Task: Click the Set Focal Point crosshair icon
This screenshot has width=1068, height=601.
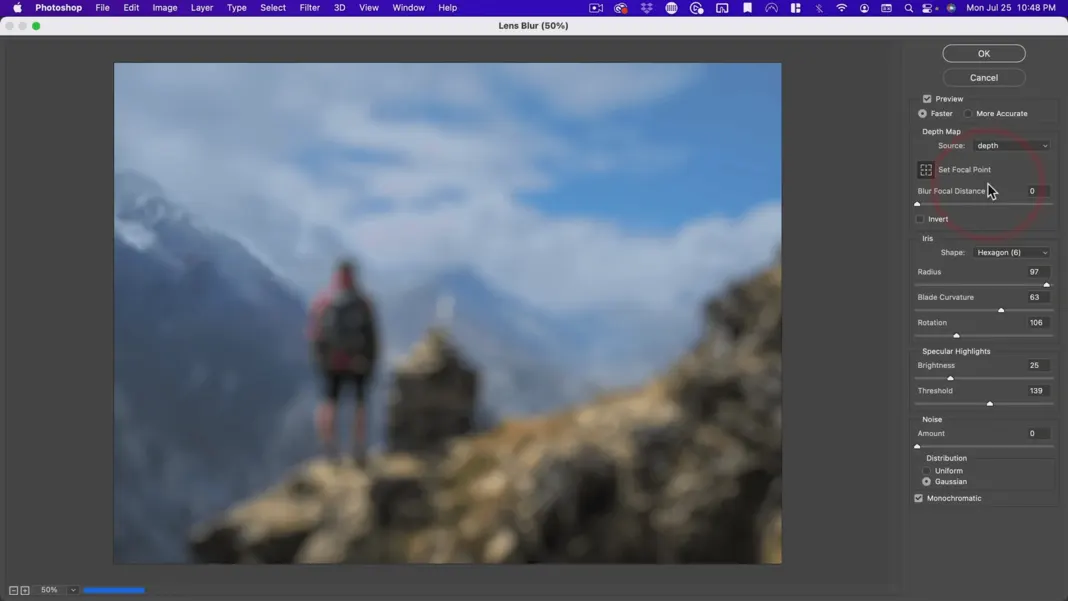Action: [926, 170]
